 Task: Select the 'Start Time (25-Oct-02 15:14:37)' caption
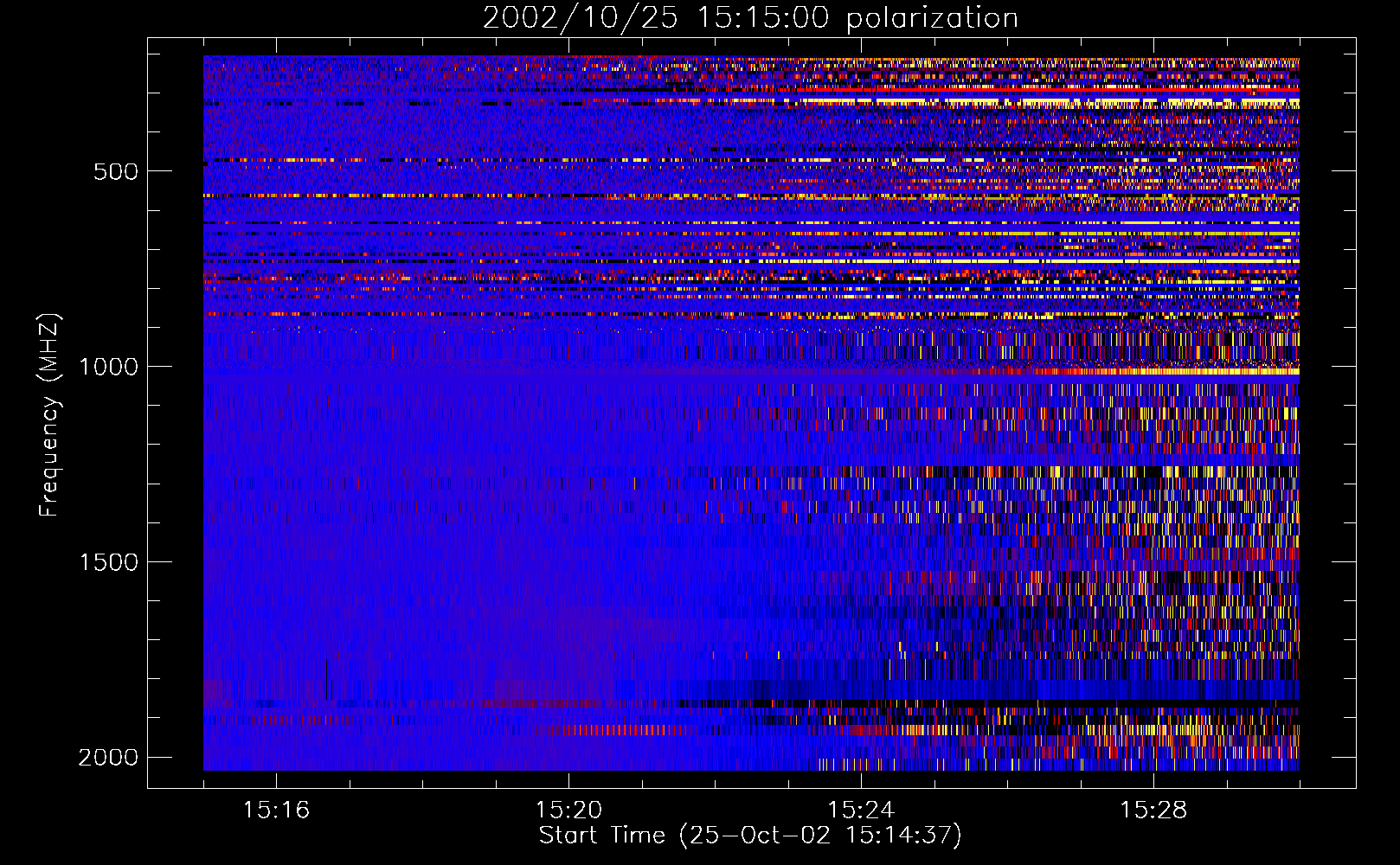click(x=750, y=836)
